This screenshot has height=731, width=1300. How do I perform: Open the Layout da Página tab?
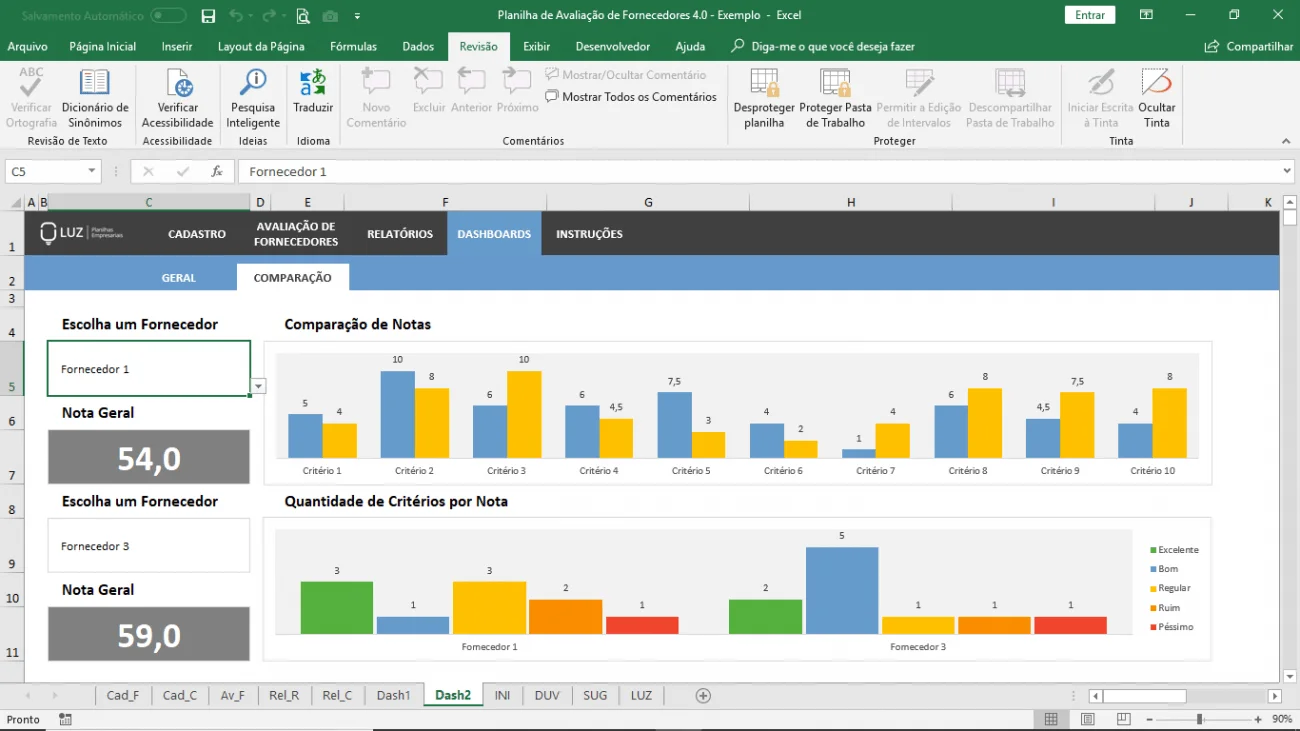pyautogui.click(x=261, y=47)
